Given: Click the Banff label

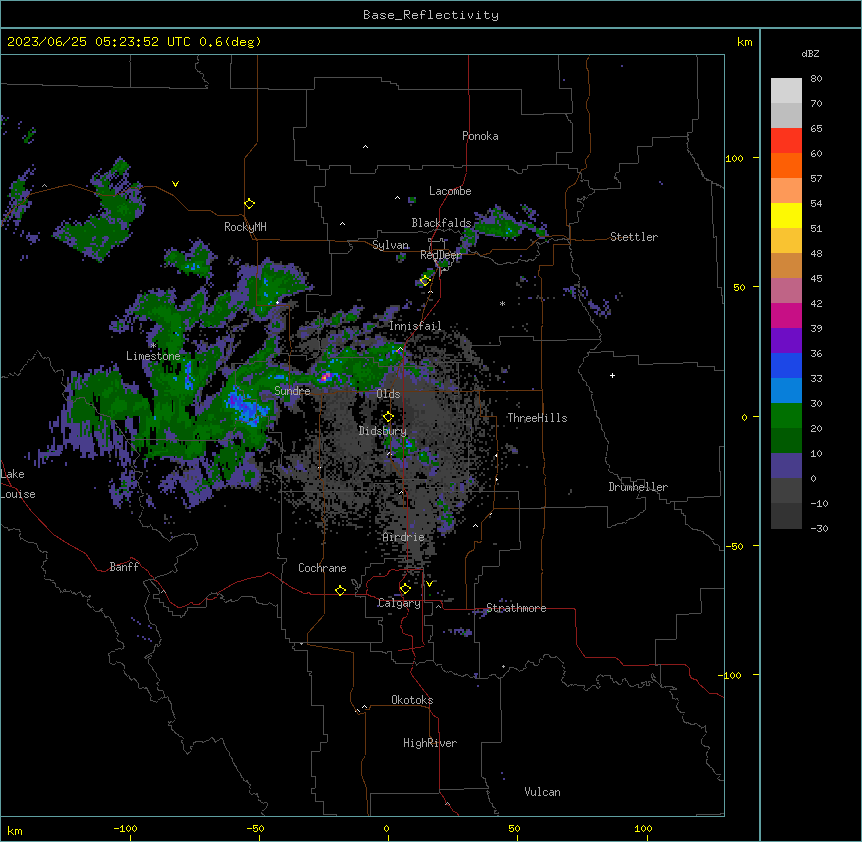Looking at the screenshot, I should point(124,567).
